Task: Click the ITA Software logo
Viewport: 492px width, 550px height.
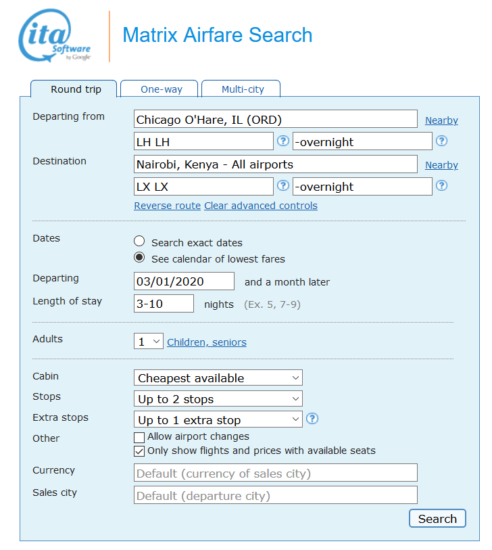Action: pos(54,35)
